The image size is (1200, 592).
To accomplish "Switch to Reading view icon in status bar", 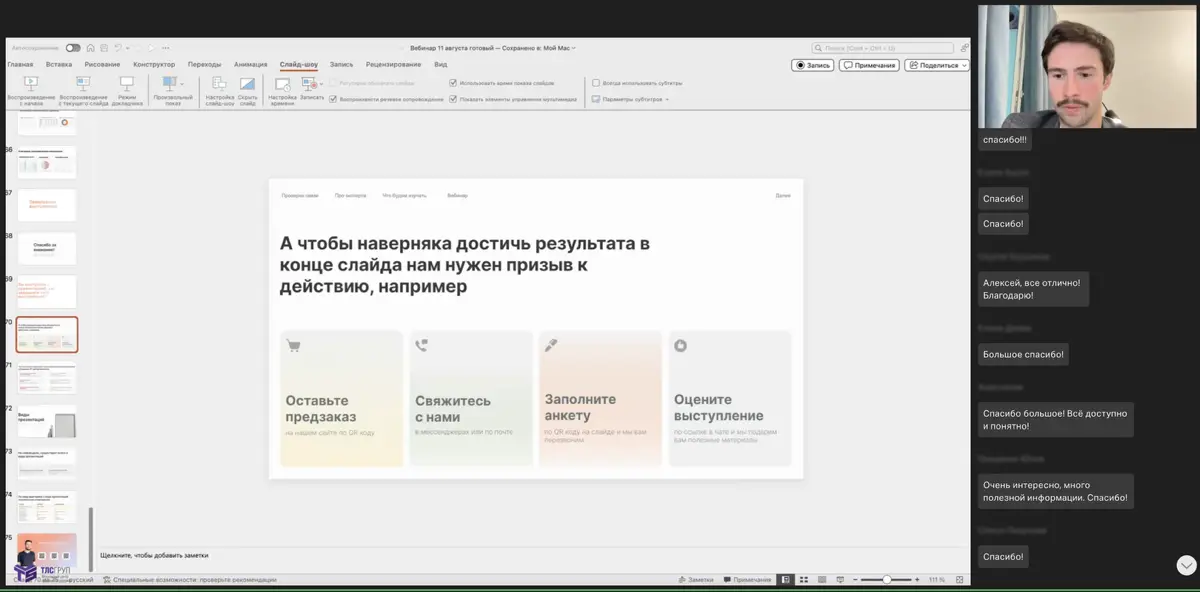I will pyautogui.click(x=820, y=579).
